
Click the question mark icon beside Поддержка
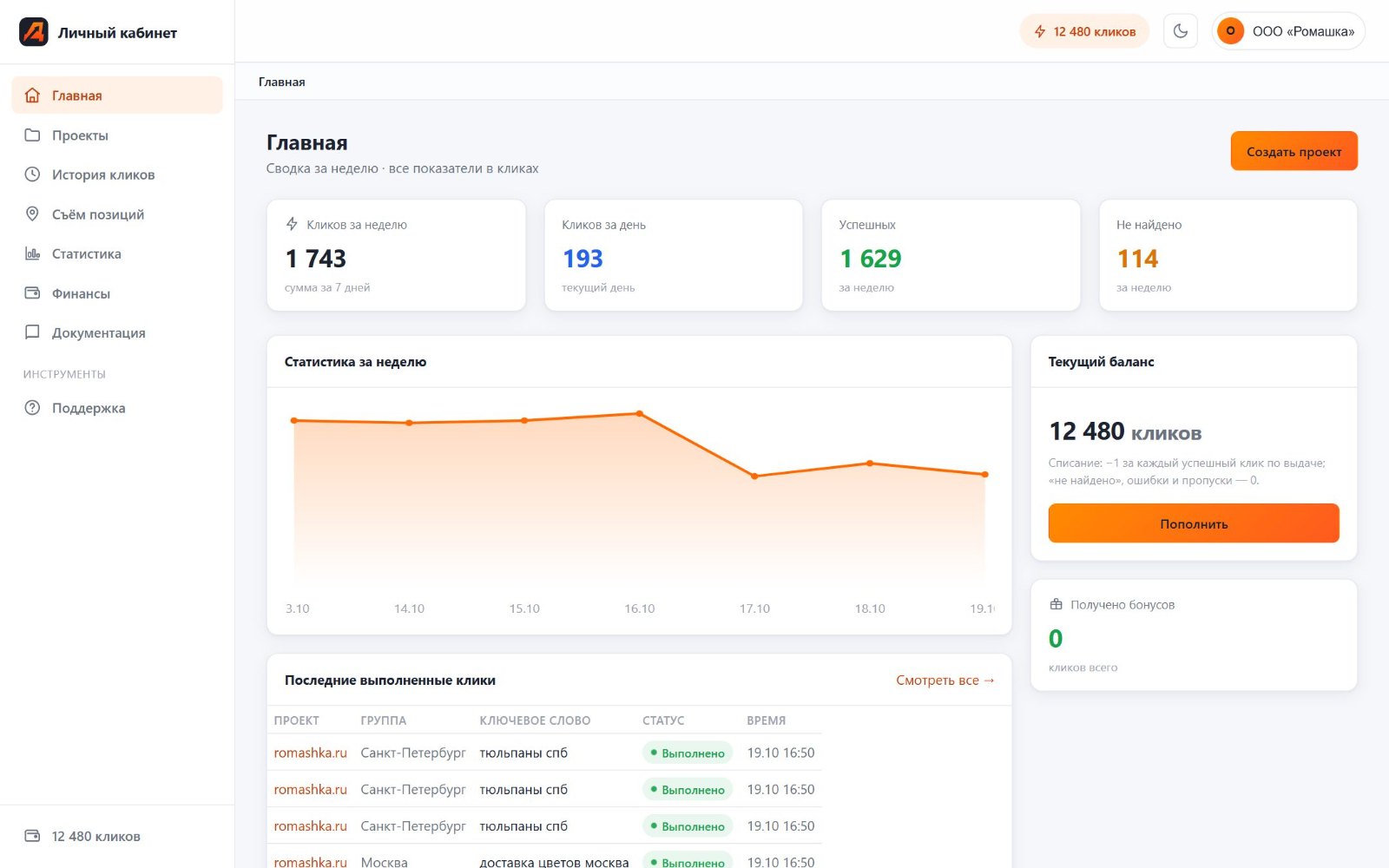pyautogui.click(x=32, y=408)
